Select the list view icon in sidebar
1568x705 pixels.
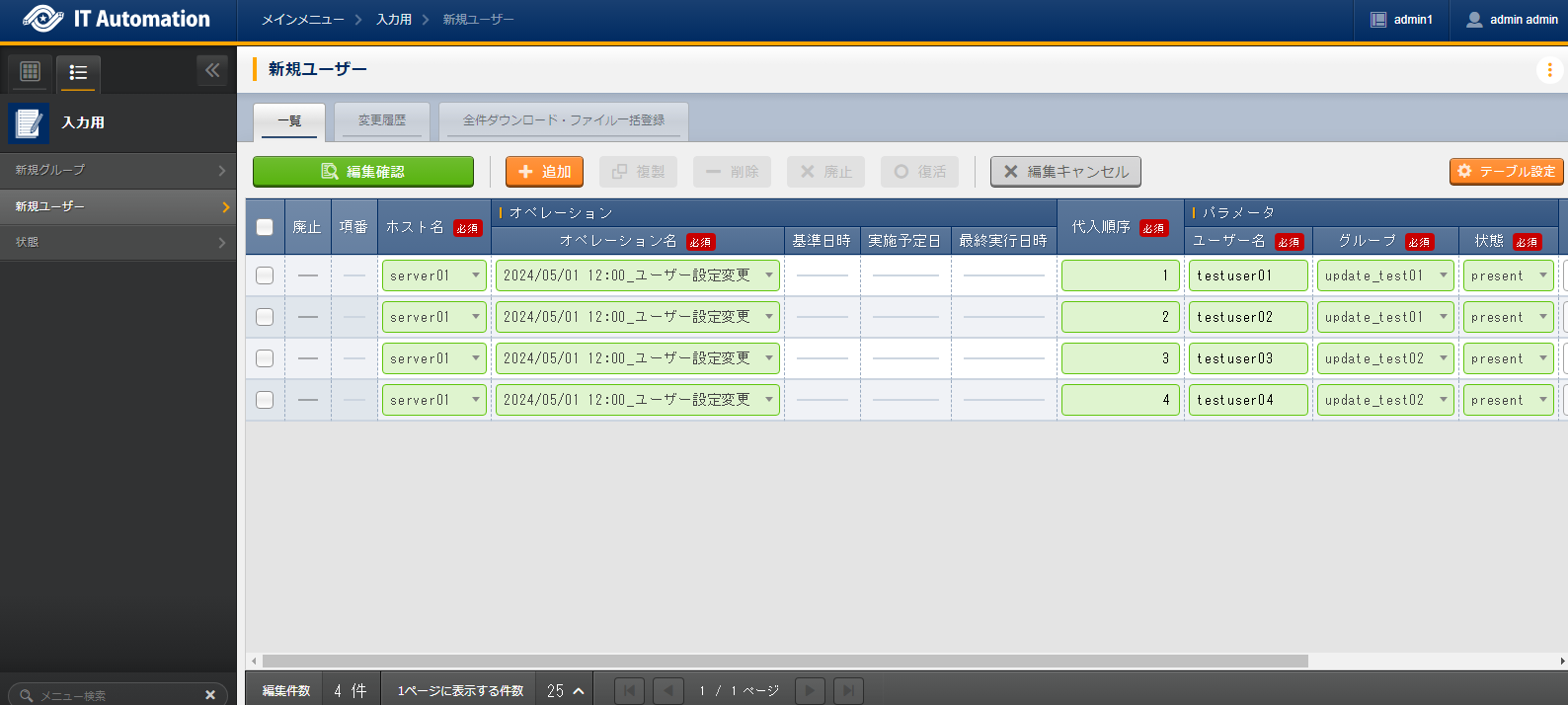pos(78,72)
